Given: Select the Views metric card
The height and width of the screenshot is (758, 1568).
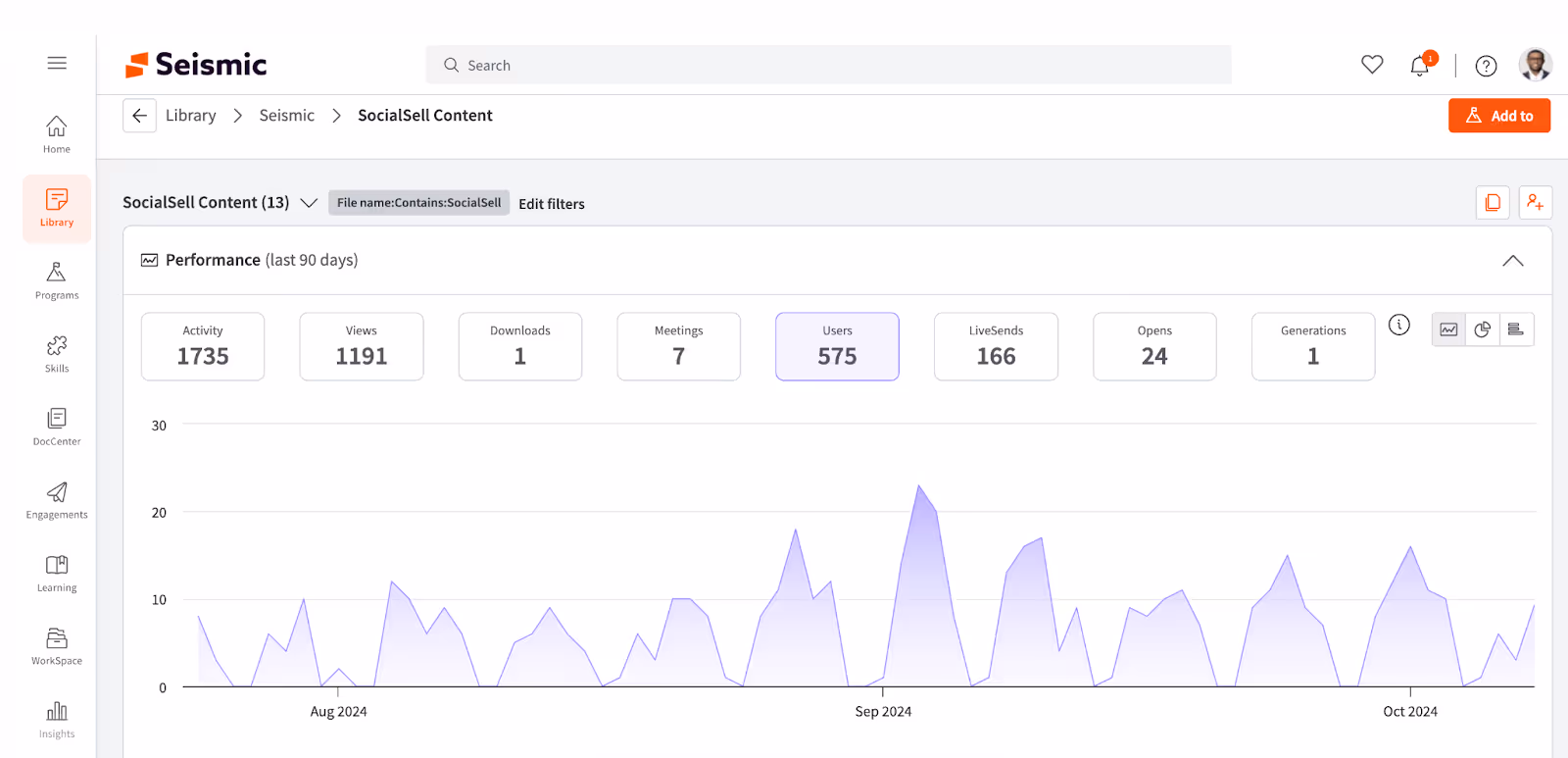Looking at the screenshot, I should [362, 346].
